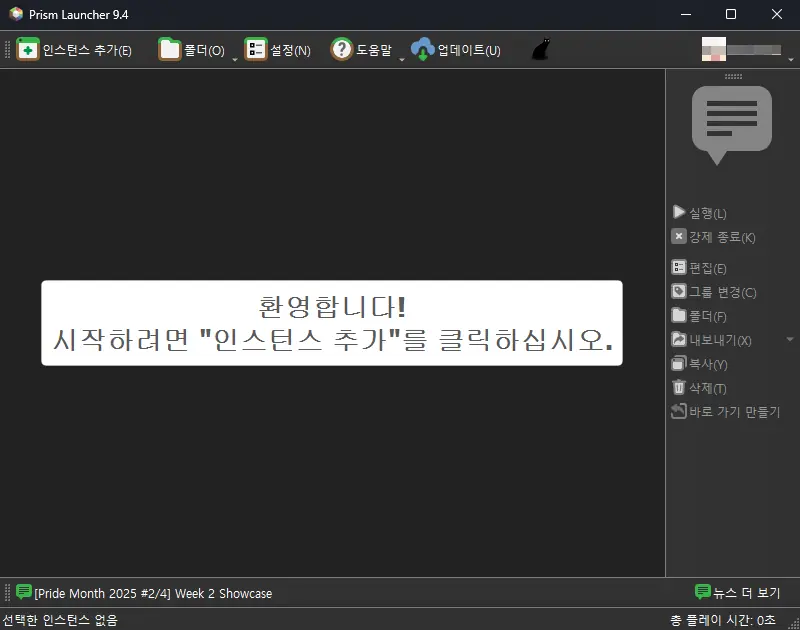800x630 pixels.
Task: Close the Prism Launcher window
Action: click(777, 14)
